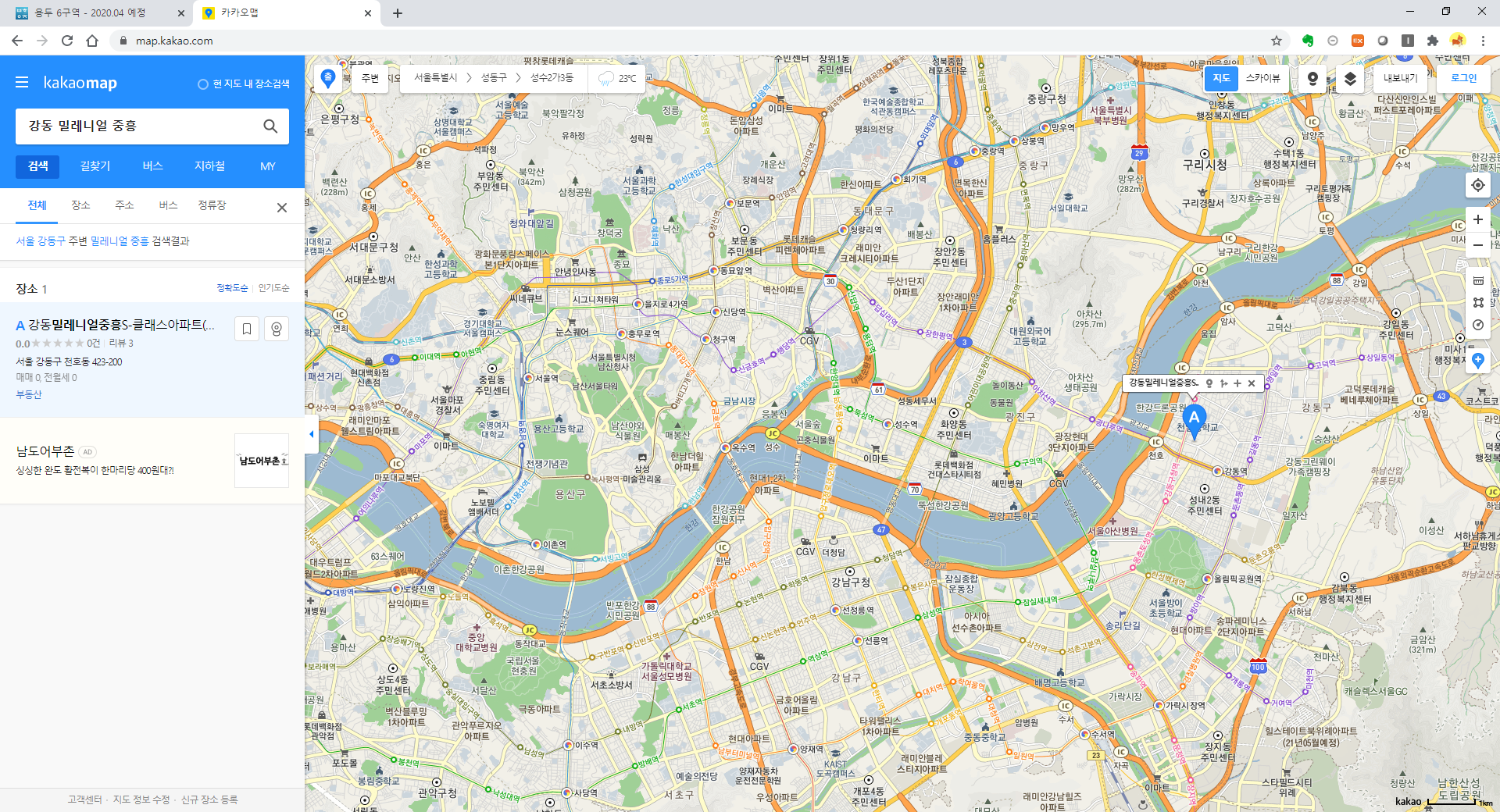Open roadview from the marker popup
The image size is (1500, 812).
pyautogui.click(x=1209, y=383)
